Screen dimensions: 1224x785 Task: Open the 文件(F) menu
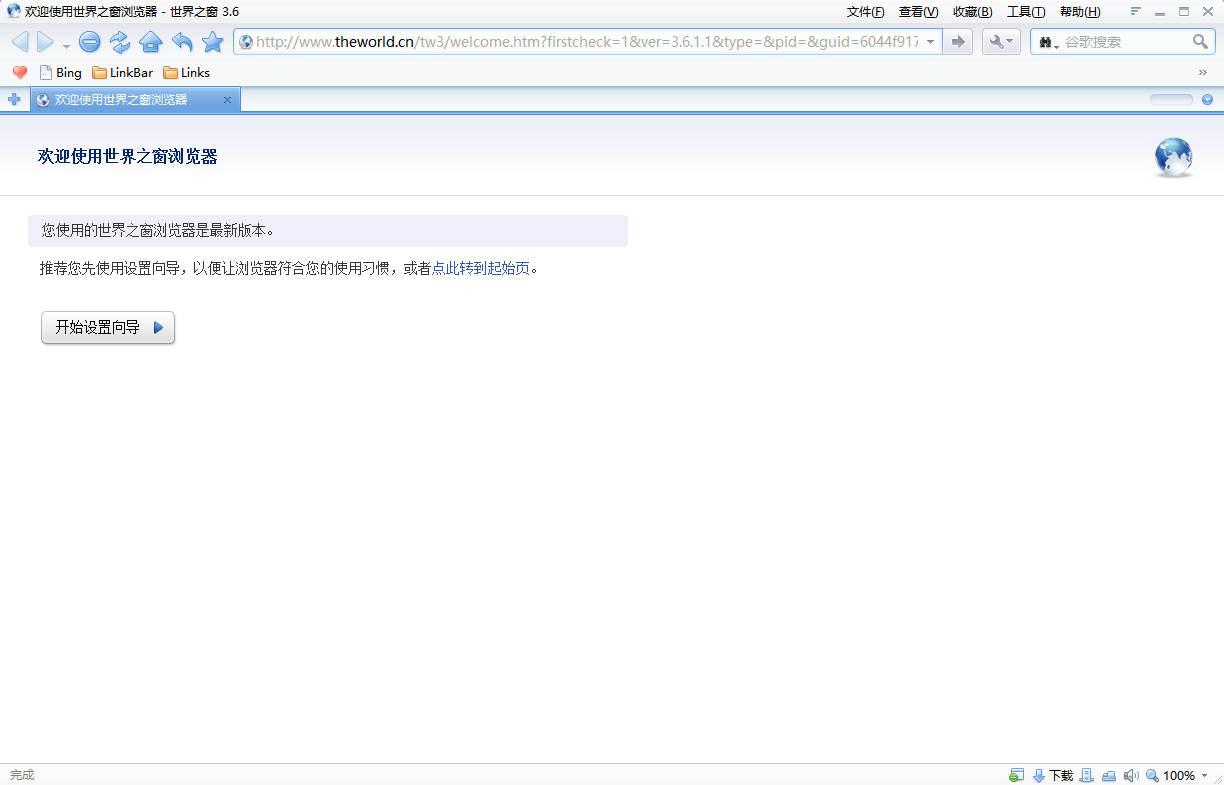click(x=866, y=12)
